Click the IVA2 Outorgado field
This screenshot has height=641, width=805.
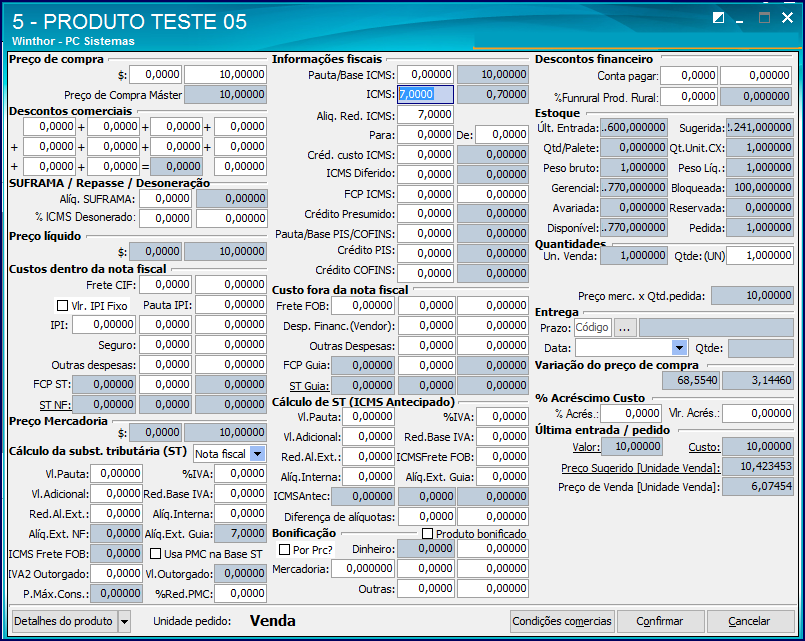(116, 574)
